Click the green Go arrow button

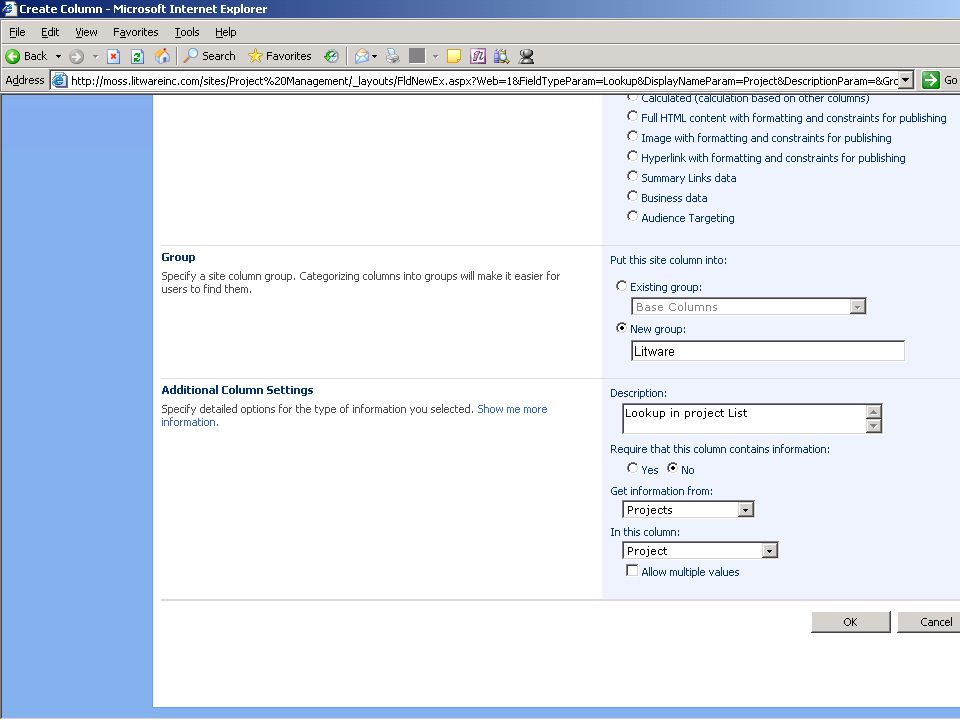(x=931, y=80)
